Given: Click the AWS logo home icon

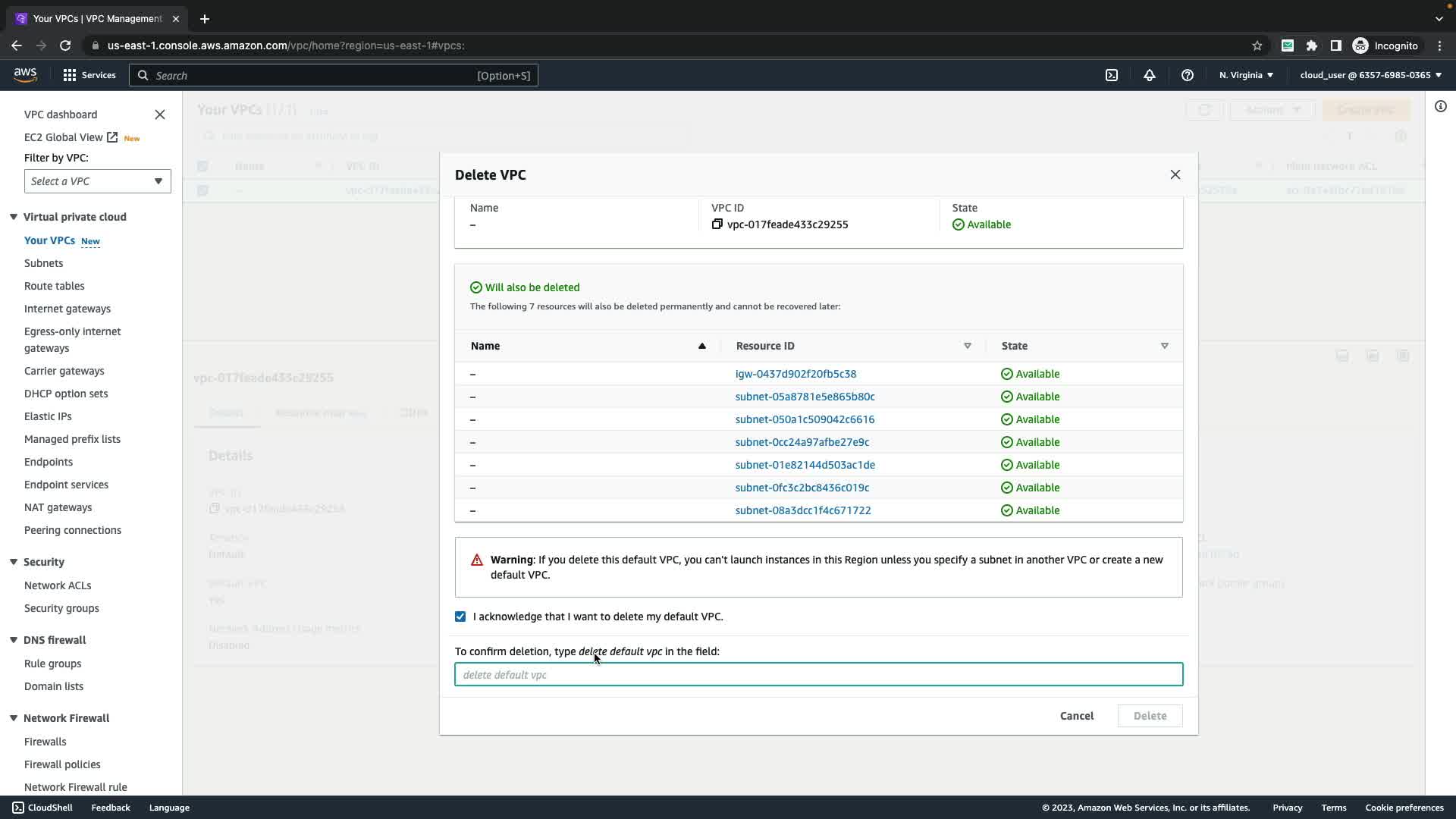Looking at the screenshot, I should coord(25,74).
